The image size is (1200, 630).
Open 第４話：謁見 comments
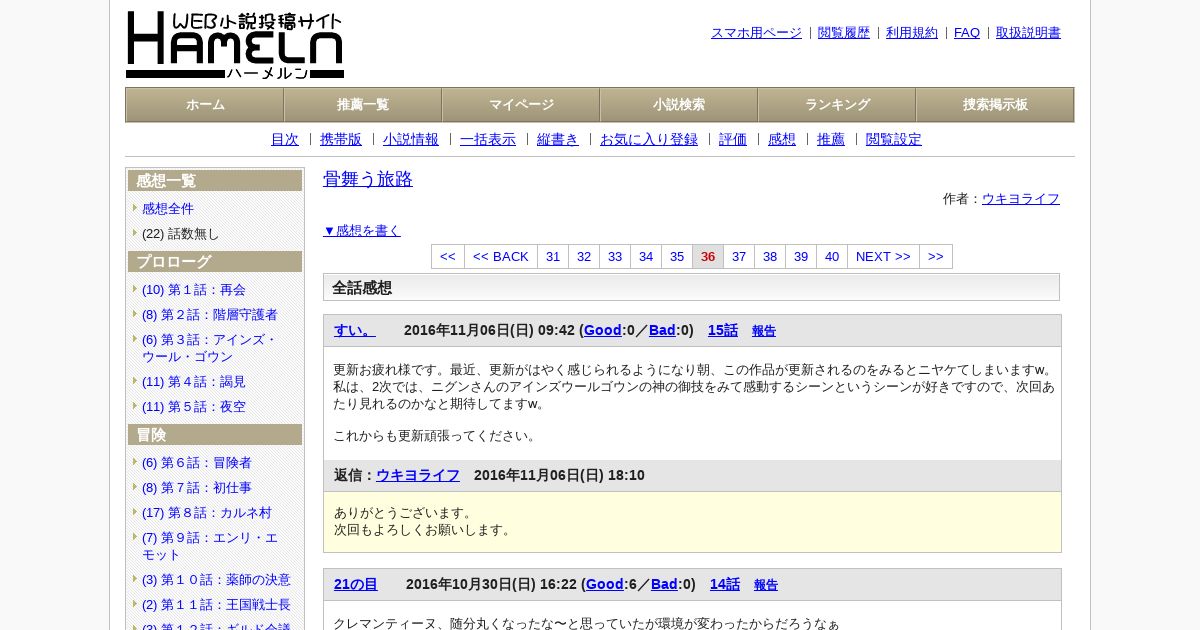point(194,381)
